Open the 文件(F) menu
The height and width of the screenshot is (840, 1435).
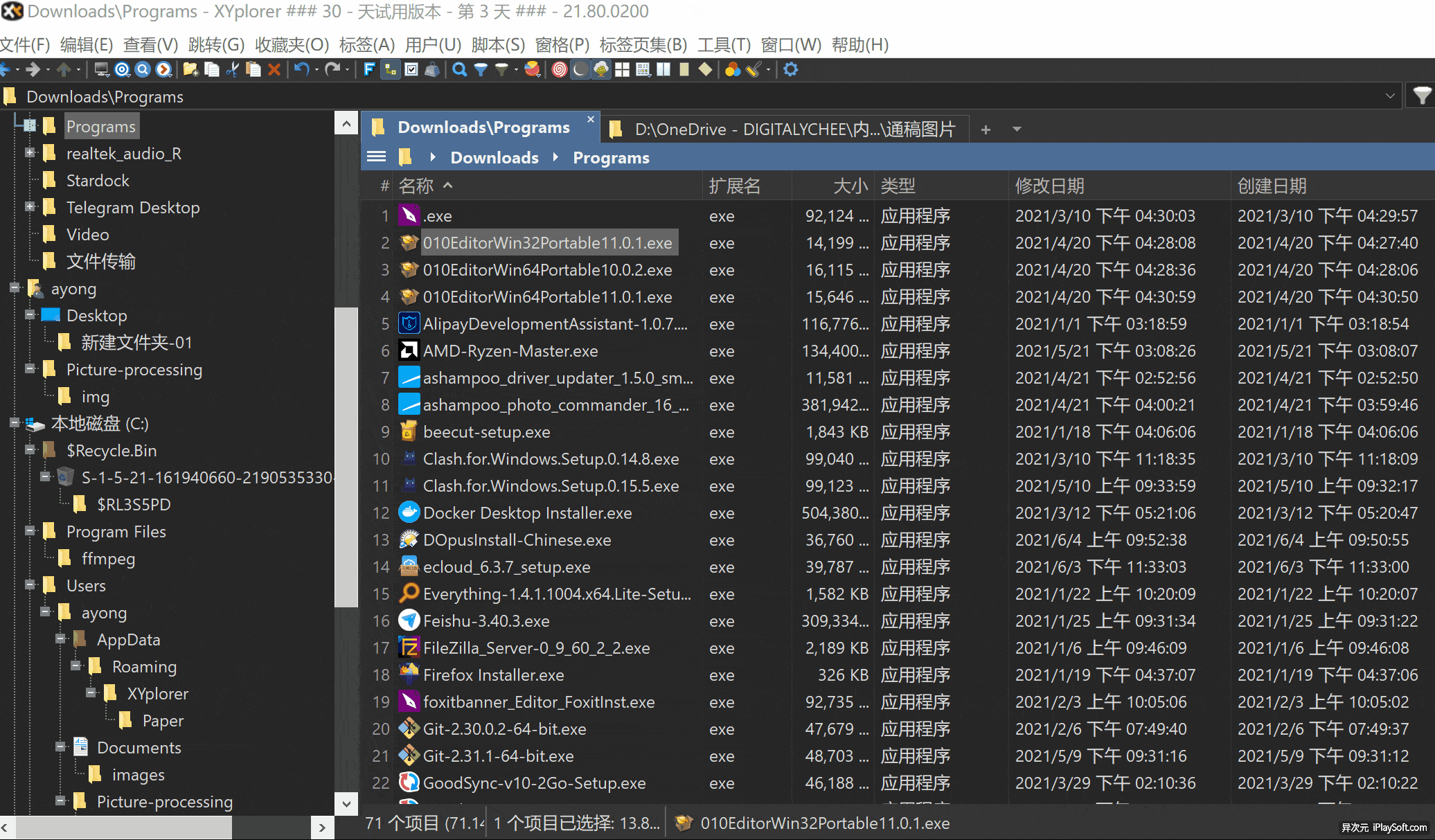click(25, 45)
